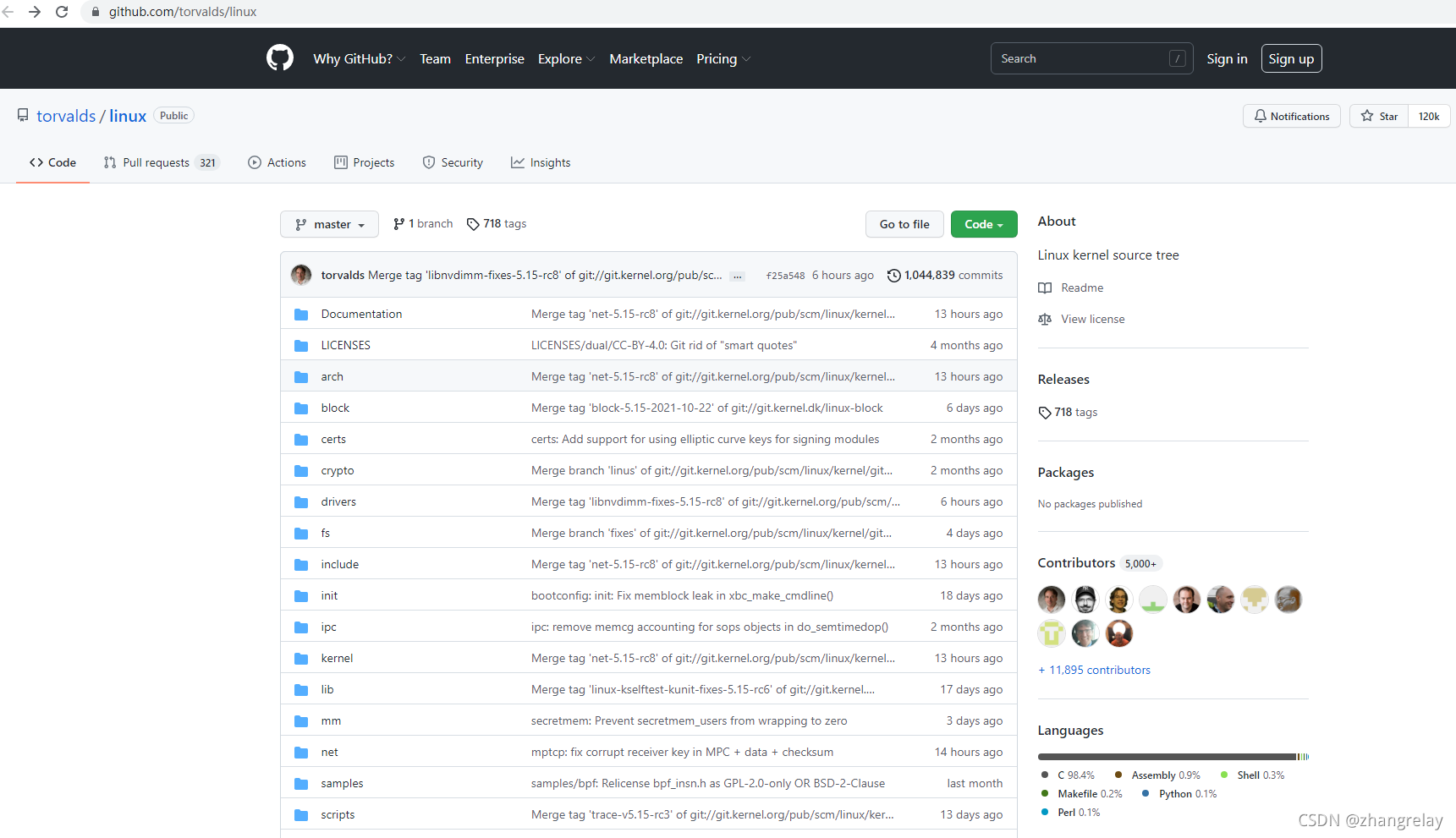Click the Star icon button

click(x=1379, y=116)
